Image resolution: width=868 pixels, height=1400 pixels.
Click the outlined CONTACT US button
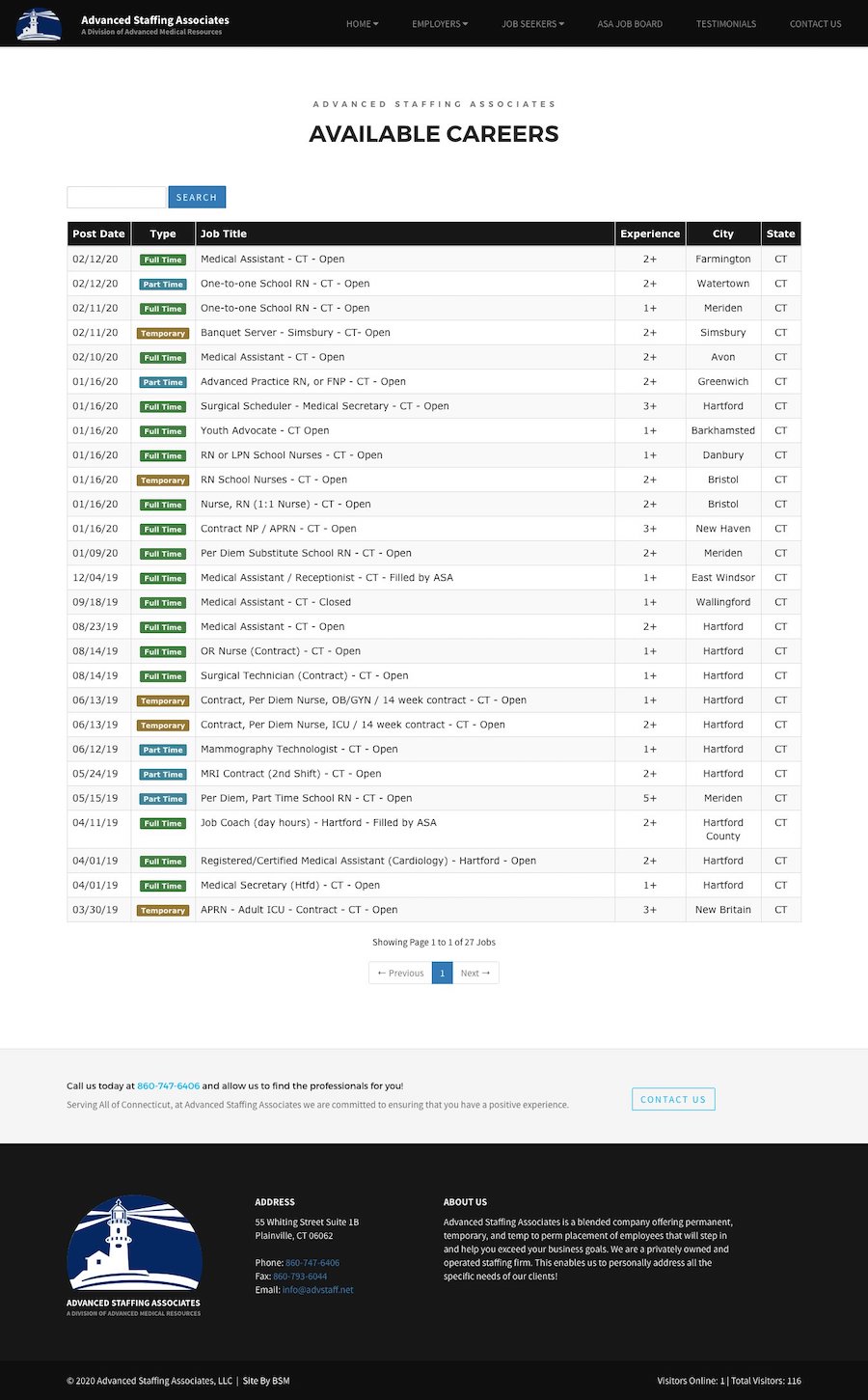(x=673, y=1099)
